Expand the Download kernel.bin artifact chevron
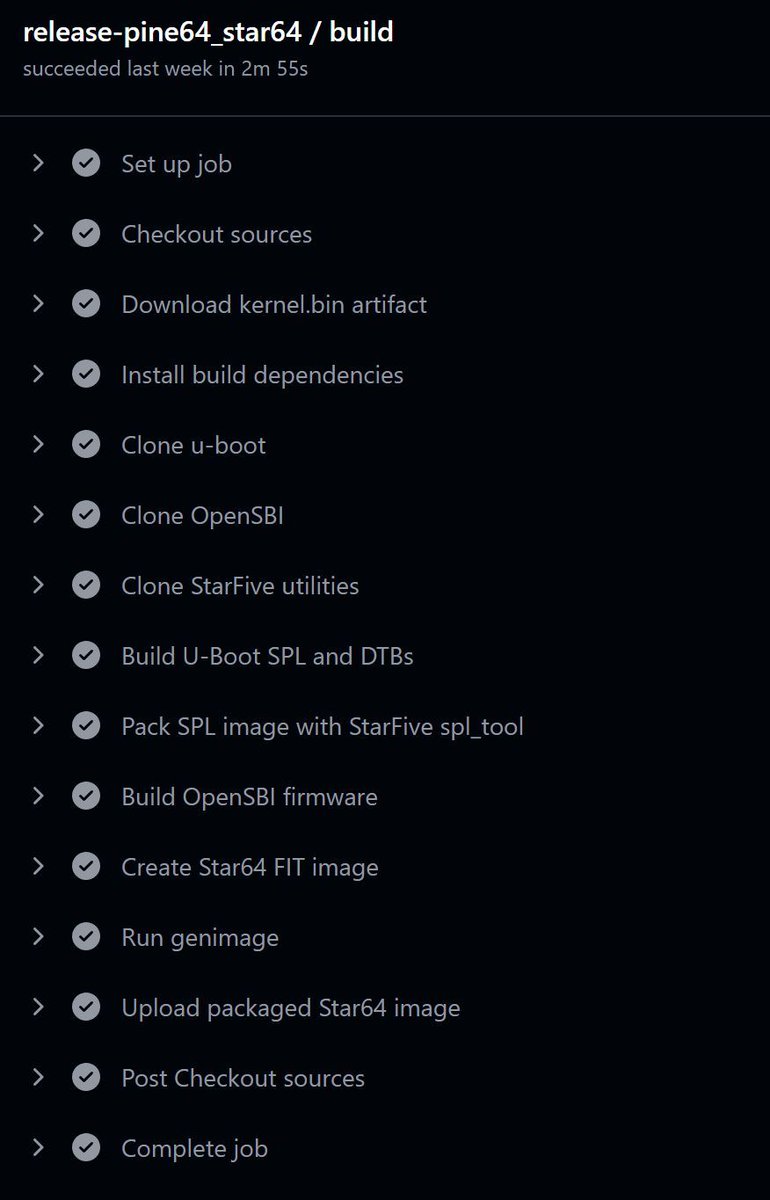Viewport: 770px width, 1200px height. tap(38, 304)
